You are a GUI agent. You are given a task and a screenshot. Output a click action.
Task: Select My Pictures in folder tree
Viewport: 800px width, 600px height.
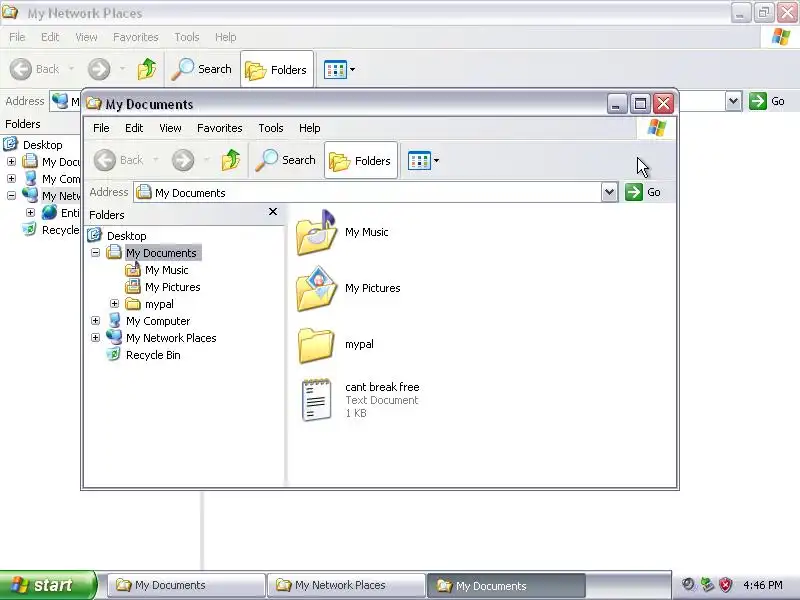pos(172,287)
